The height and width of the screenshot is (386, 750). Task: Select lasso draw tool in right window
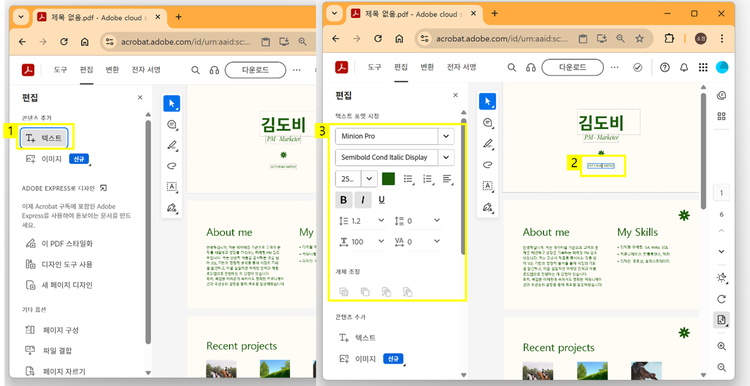[487, 164]
